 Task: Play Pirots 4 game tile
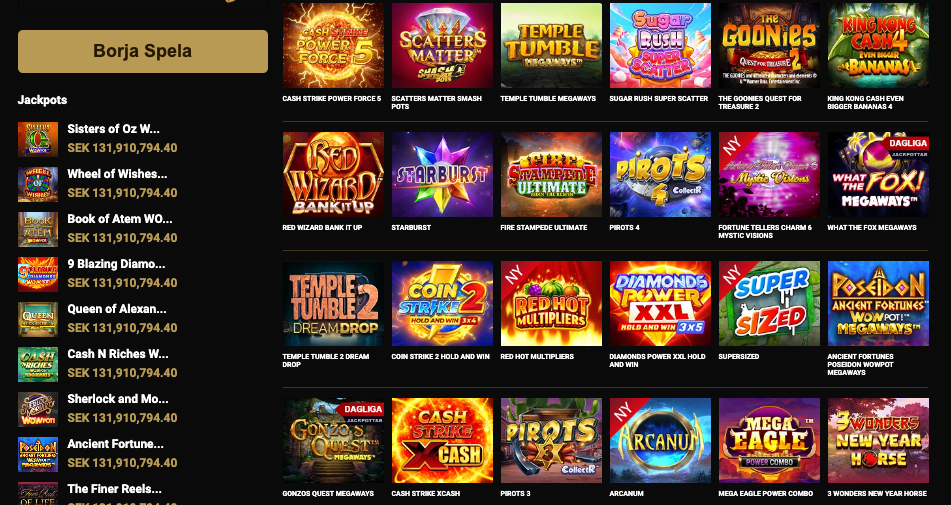pos(660,175)
